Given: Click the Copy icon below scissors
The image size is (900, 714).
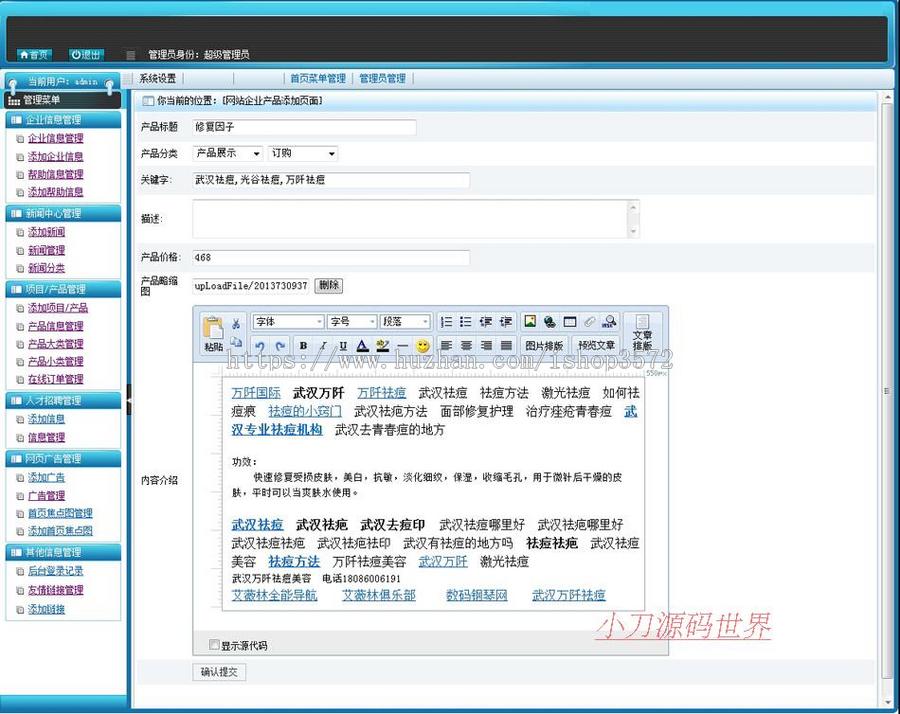Looking at the screenshot, I should click(x=236, y=343).
